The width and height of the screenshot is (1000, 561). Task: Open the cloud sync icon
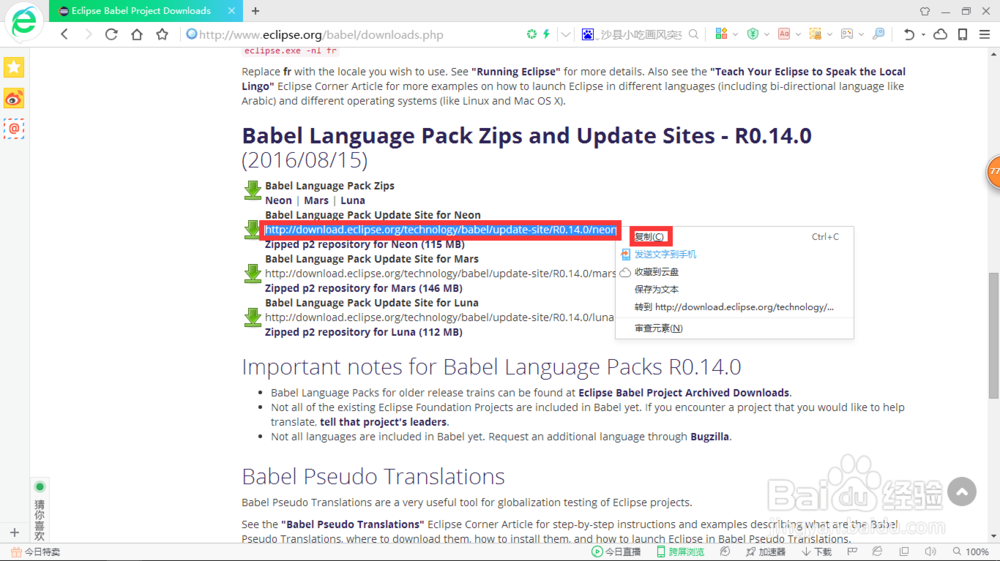pos(940,34)
